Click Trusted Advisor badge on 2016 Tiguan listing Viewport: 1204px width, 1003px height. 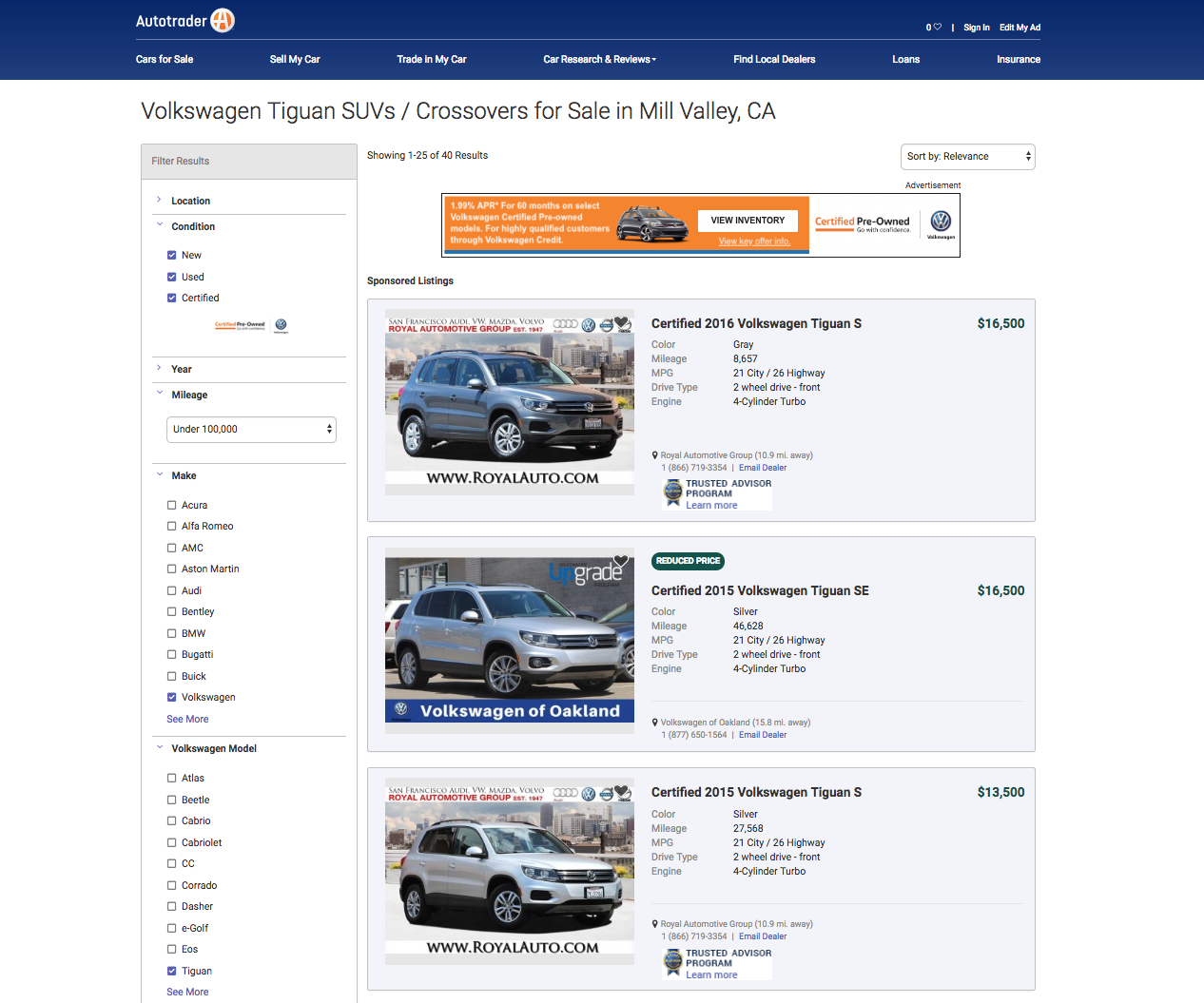click(673, 491)
